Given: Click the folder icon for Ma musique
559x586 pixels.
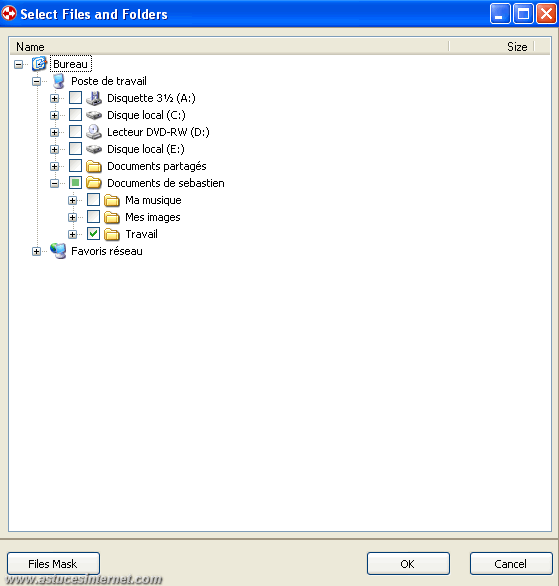Looking at the screenshot, I should [x=112, y=200].
